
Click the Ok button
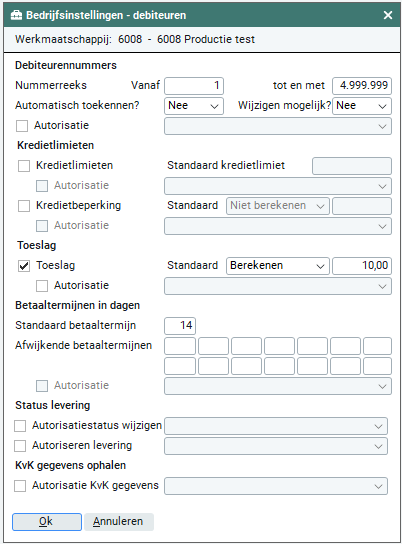(x=47, y=522)
